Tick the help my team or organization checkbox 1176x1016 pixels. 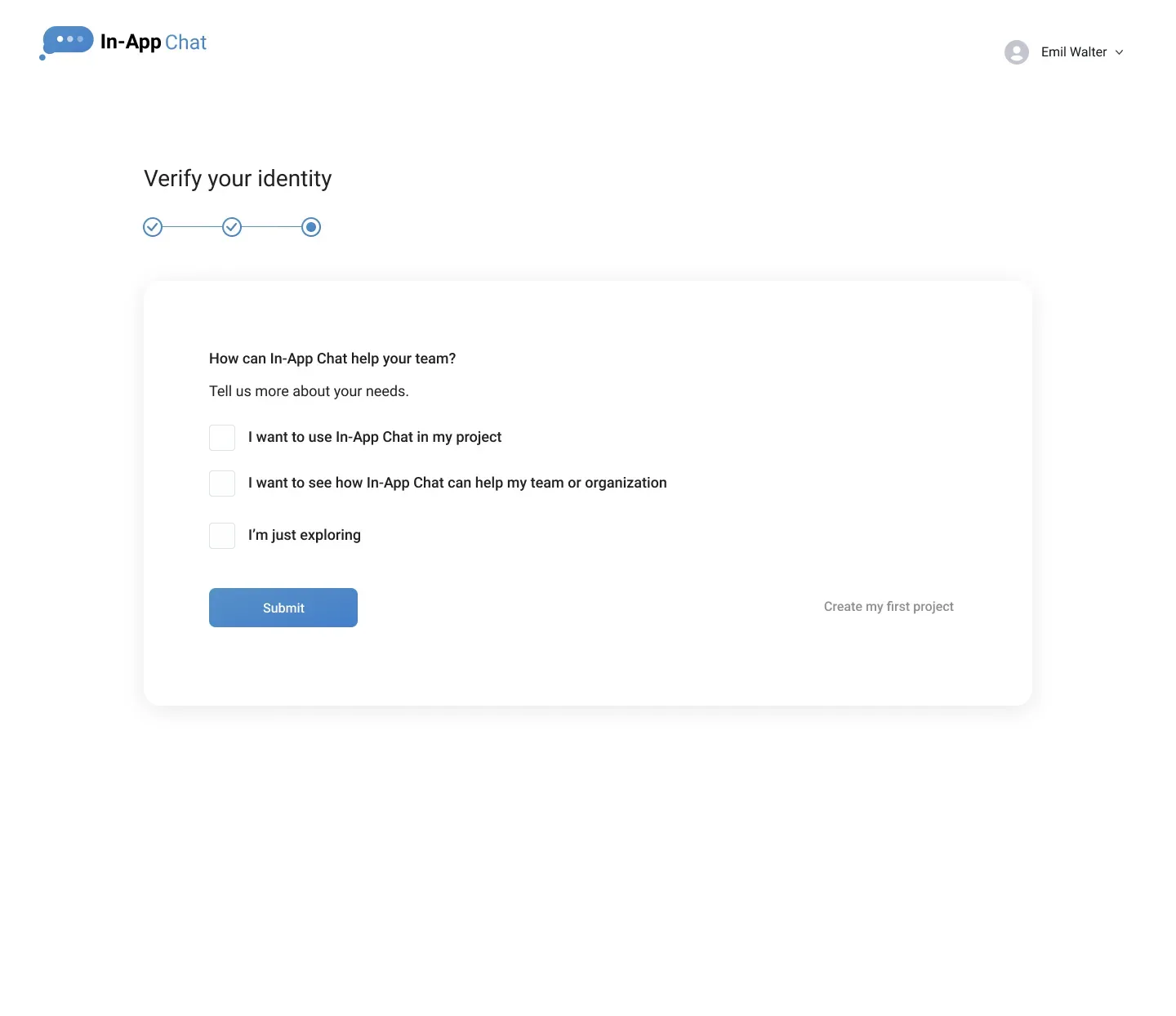pos(222,483)
